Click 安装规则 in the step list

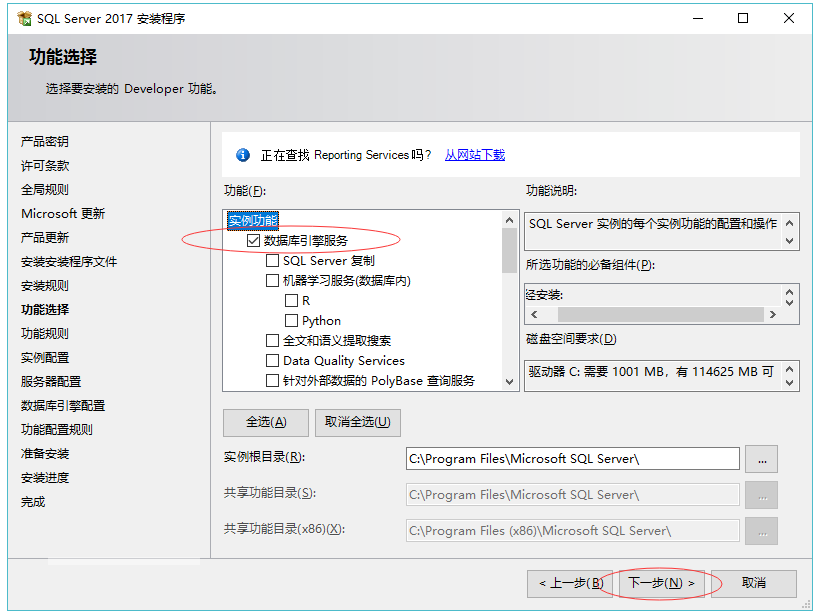tap(45, 286)
